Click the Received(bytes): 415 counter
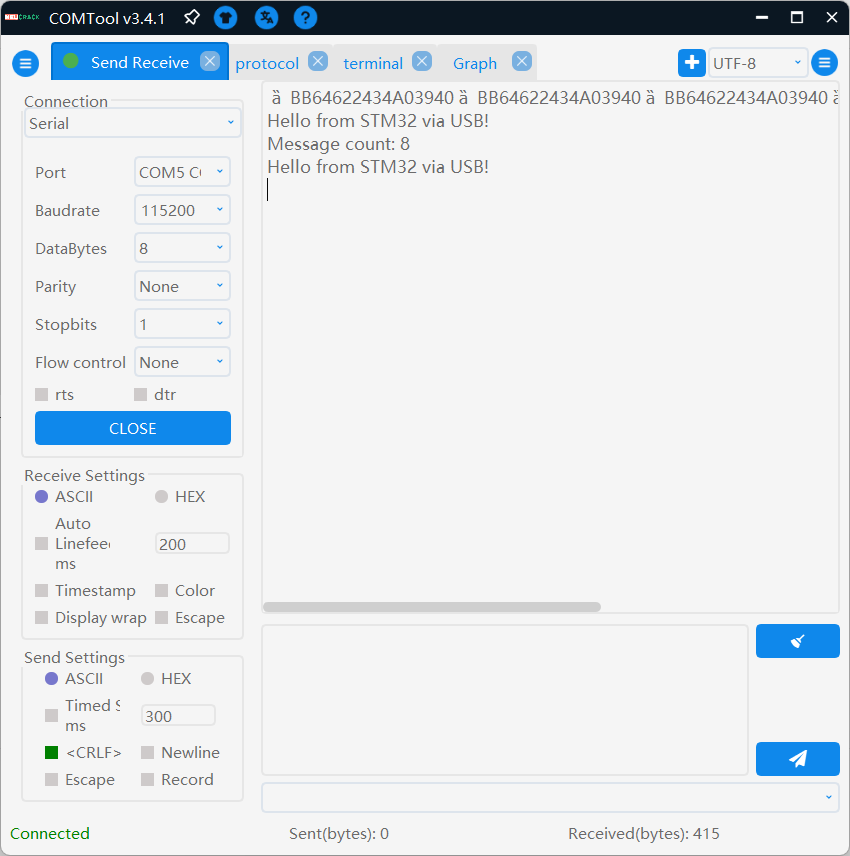 644,834
